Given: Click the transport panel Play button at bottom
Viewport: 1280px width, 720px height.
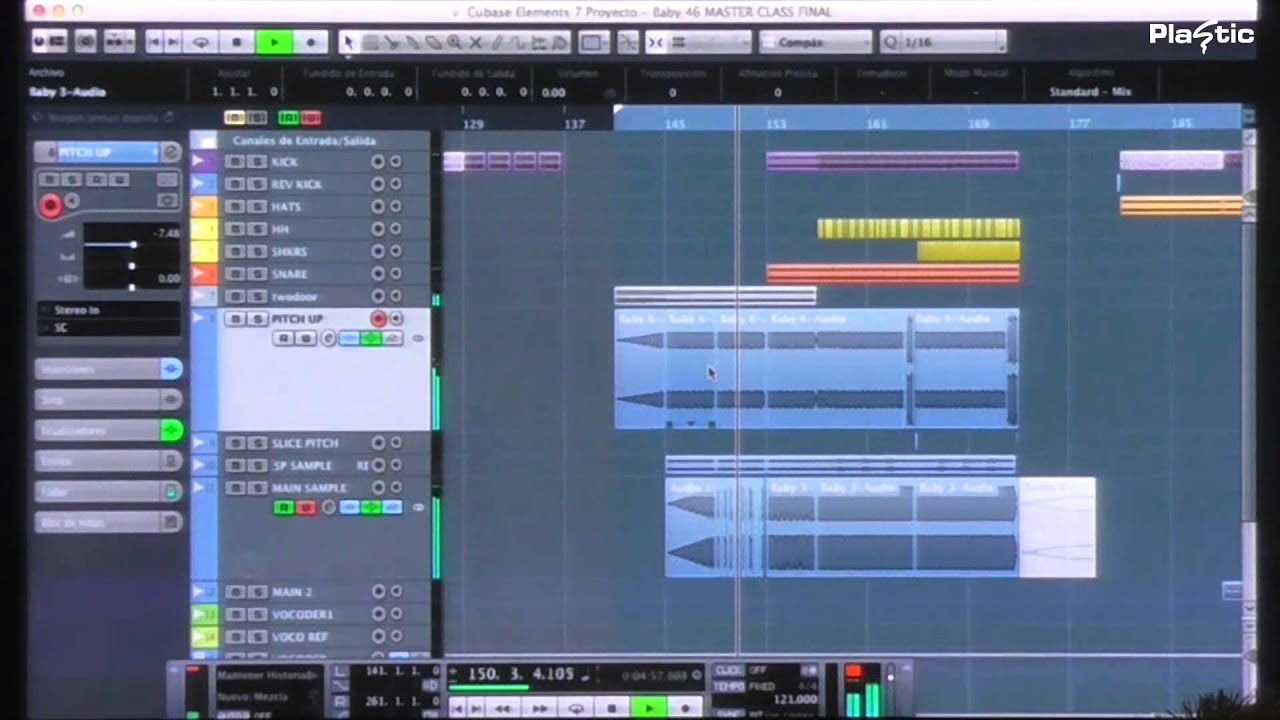Looking at the screenshot, I should (x=649, y=708).
